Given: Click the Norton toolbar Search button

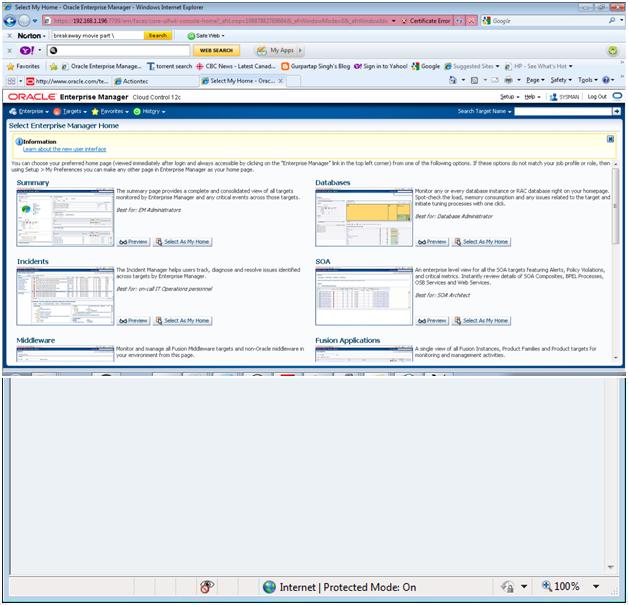Looking at the screenshot, I should 157,36.
